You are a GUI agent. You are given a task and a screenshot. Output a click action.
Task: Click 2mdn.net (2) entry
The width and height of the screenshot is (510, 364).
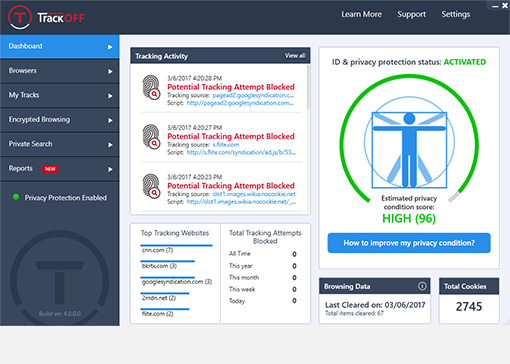pos(159,298)
